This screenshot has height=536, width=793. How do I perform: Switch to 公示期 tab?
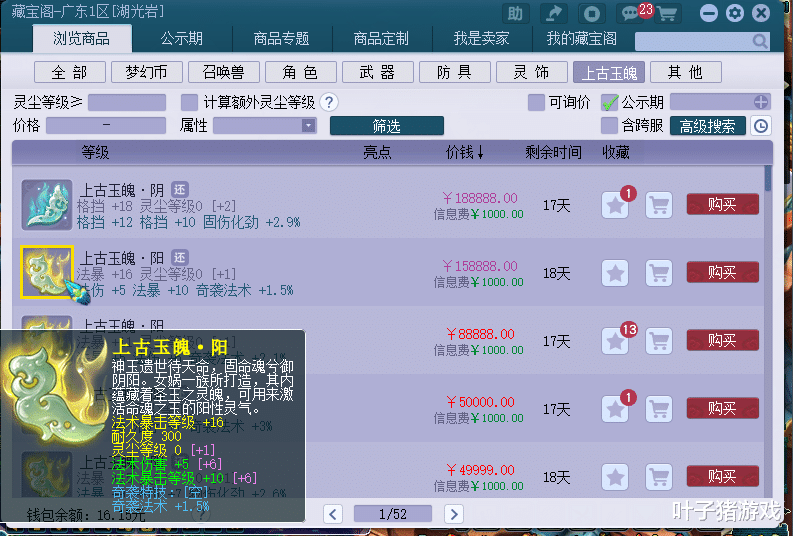[182, 38]
